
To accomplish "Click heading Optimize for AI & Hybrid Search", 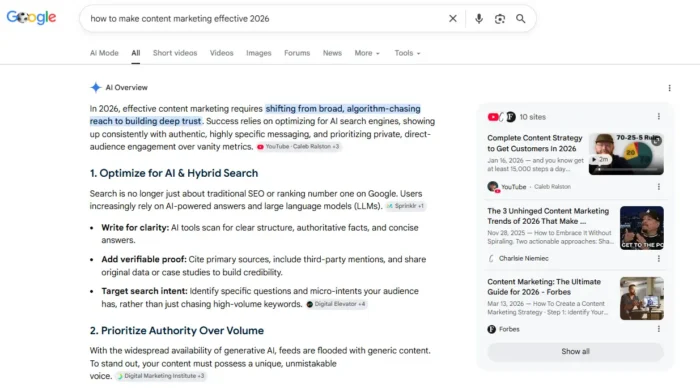I will tap(174, 173).
